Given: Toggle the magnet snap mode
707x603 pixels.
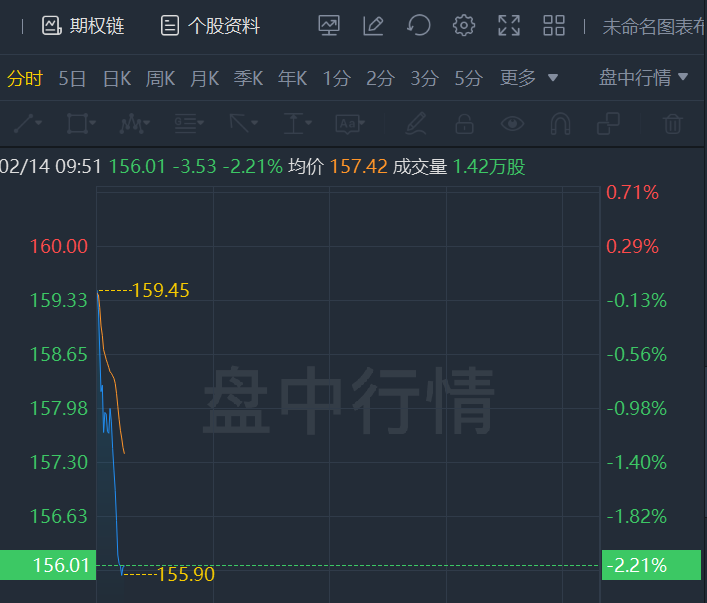Looking at the screenshot, I should (x=560, y=124).
